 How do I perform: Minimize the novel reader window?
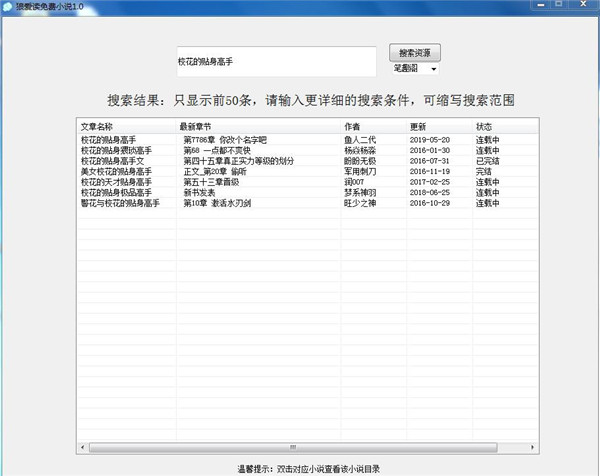(x=541, y=5)
